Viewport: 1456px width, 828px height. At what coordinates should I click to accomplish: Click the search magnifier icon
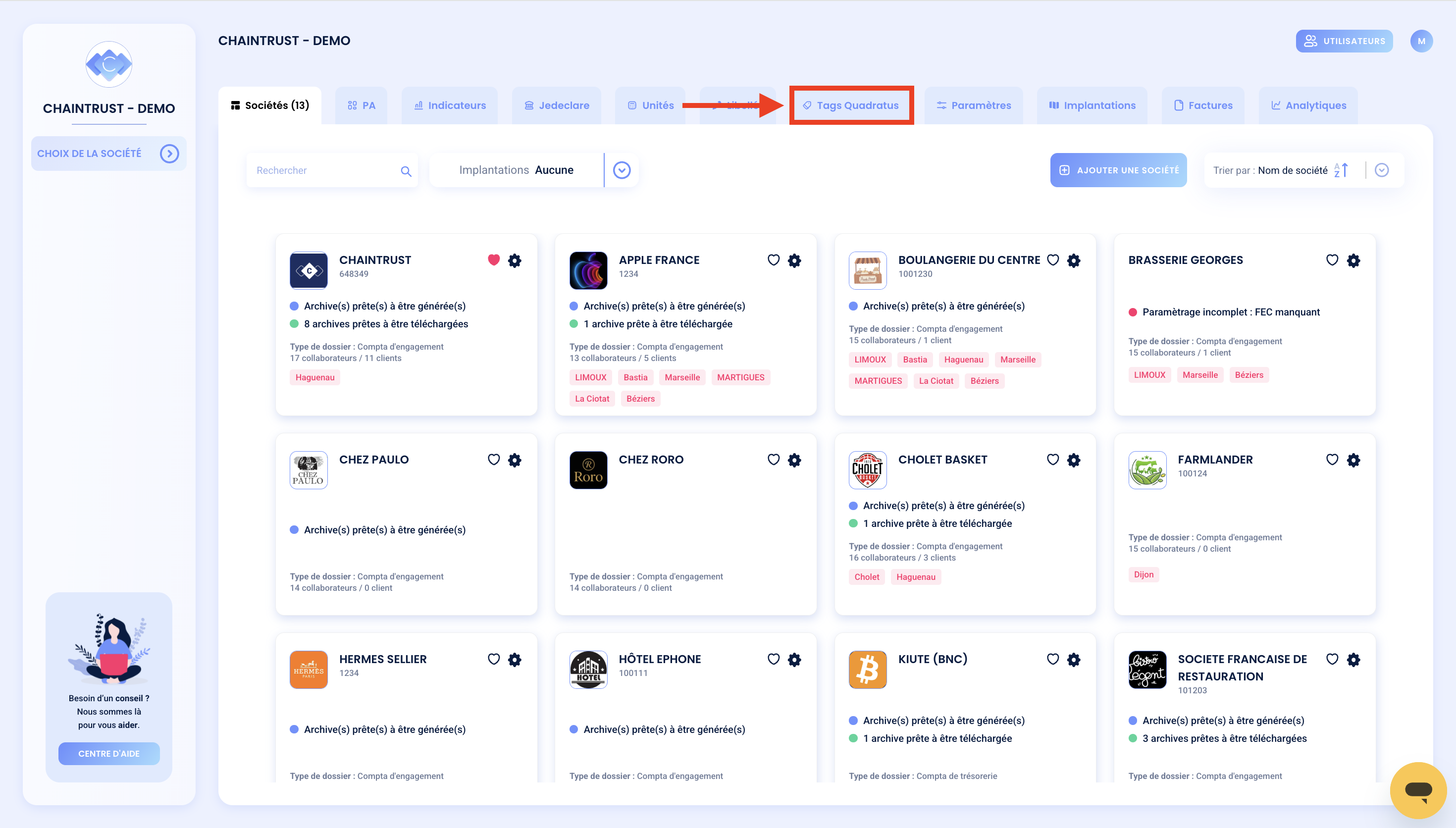(x=406, y=171)
